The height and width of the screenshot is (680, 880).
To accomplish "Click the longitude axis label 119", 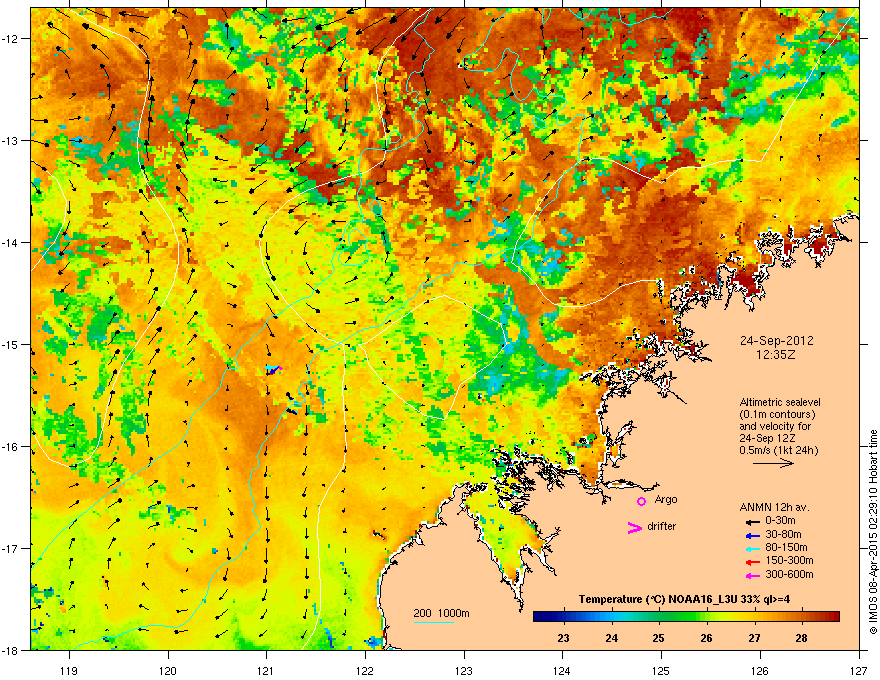I will (x=70, y=670).
